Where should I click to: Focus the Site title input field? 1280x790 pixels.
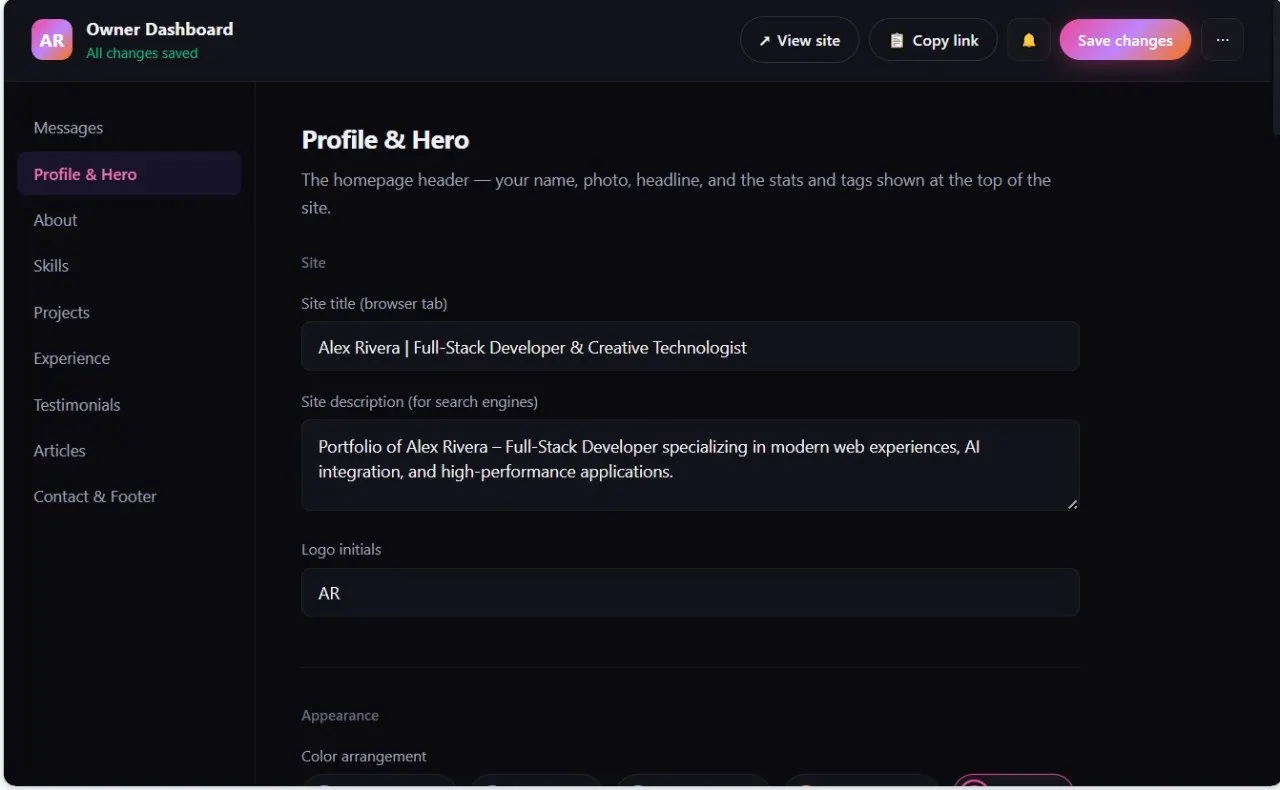pos(690,347)
